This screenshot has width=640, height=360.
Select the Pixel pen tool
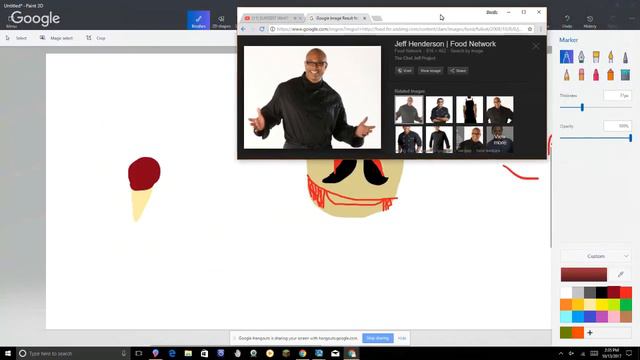pyautogui.click(x=625, y=57)
